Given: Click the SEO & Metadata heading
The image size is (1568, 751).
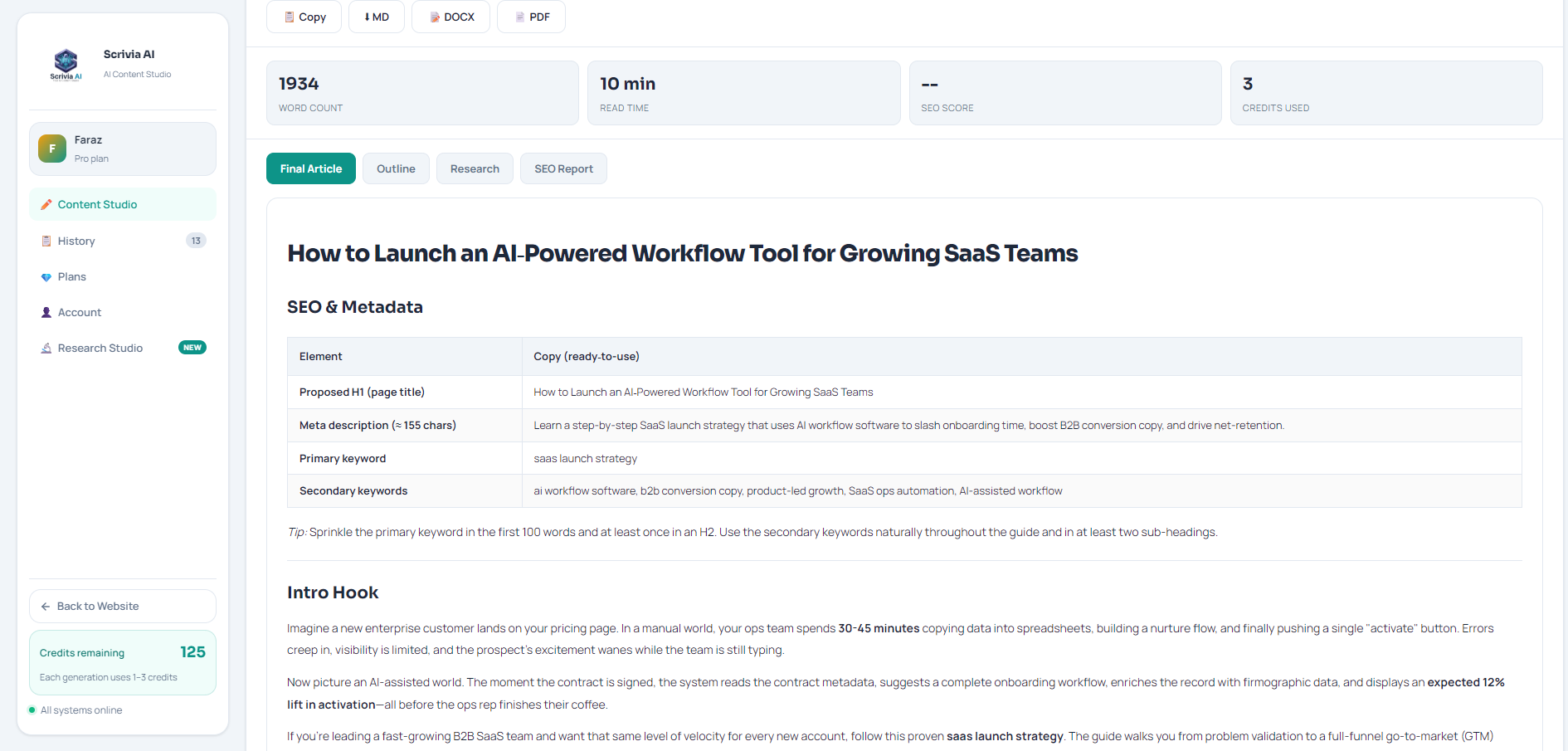Looking at the screenshot, I should pos(355,307).
